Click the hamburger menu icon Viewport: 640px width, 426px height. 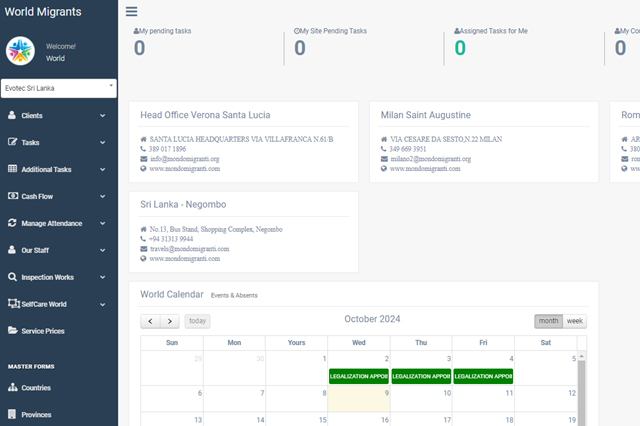[132, 12]
